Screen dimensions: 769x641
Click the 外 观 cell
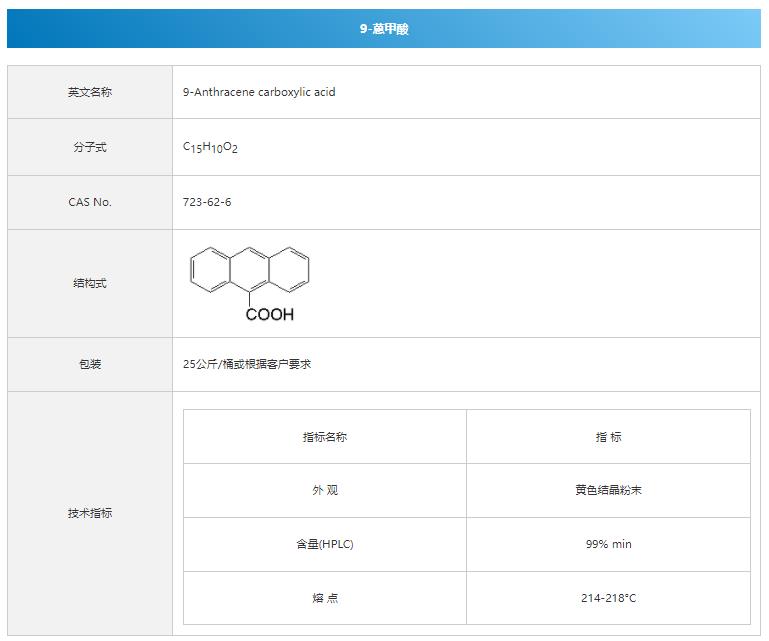click(325, 491)
